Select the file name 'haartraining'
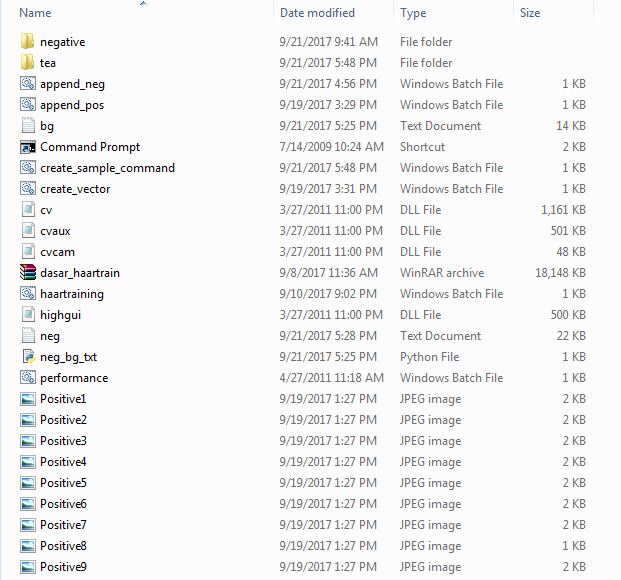 72,294
